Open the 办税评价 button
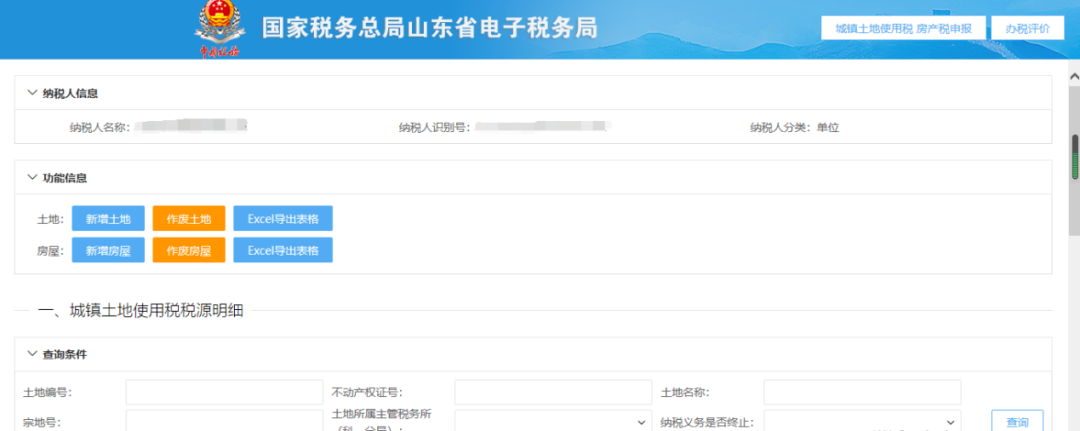The image size is (1080, 431). click(1028, 28)
